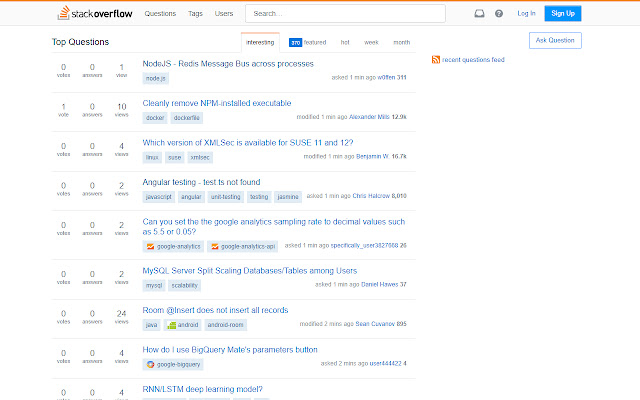Open 'Room @Insert does not insert all records'

coord(215,310)
